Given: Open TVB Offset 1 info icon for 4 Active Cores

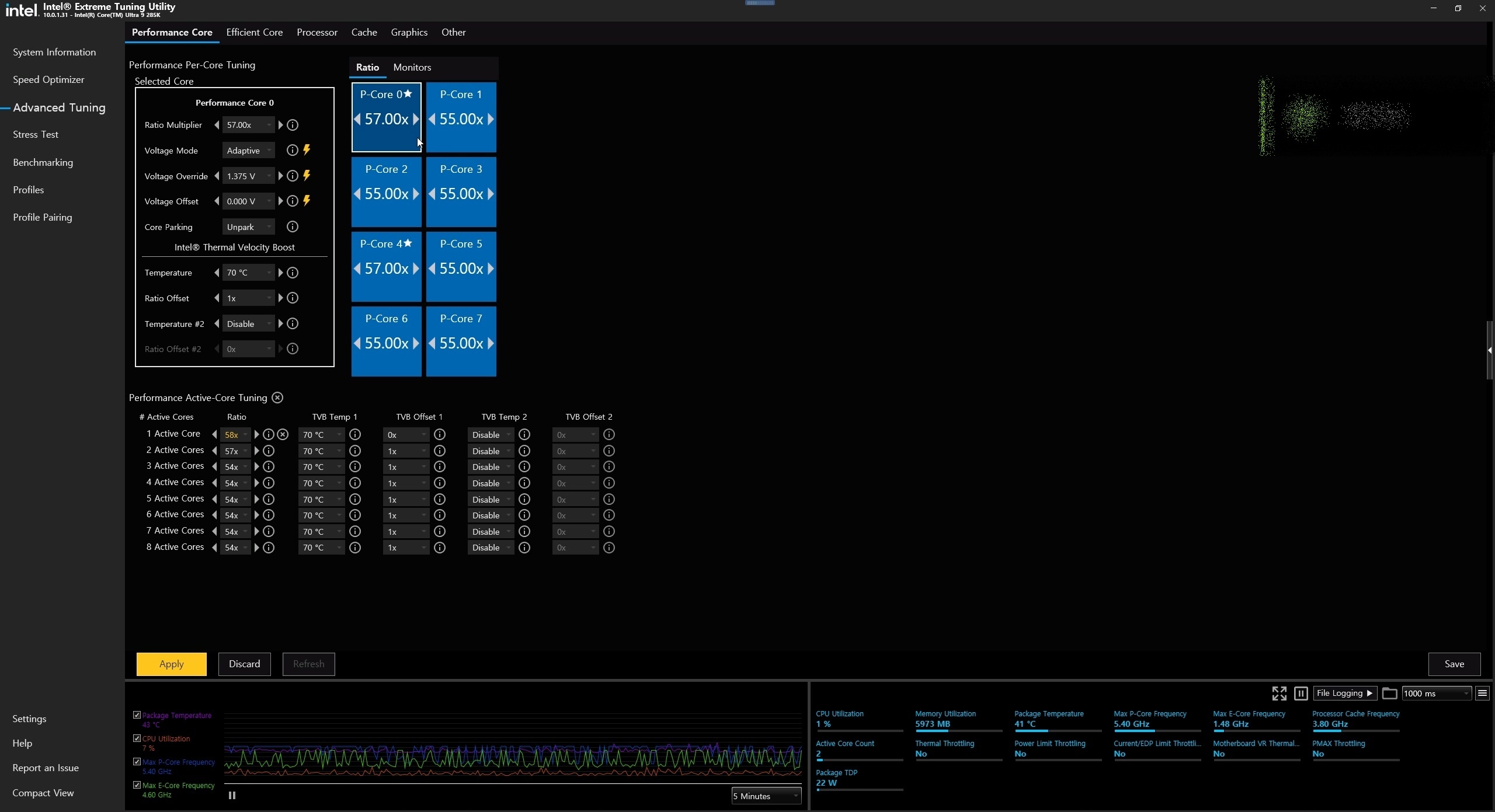Looking at the screenshot, I should (x=440, y=483).
